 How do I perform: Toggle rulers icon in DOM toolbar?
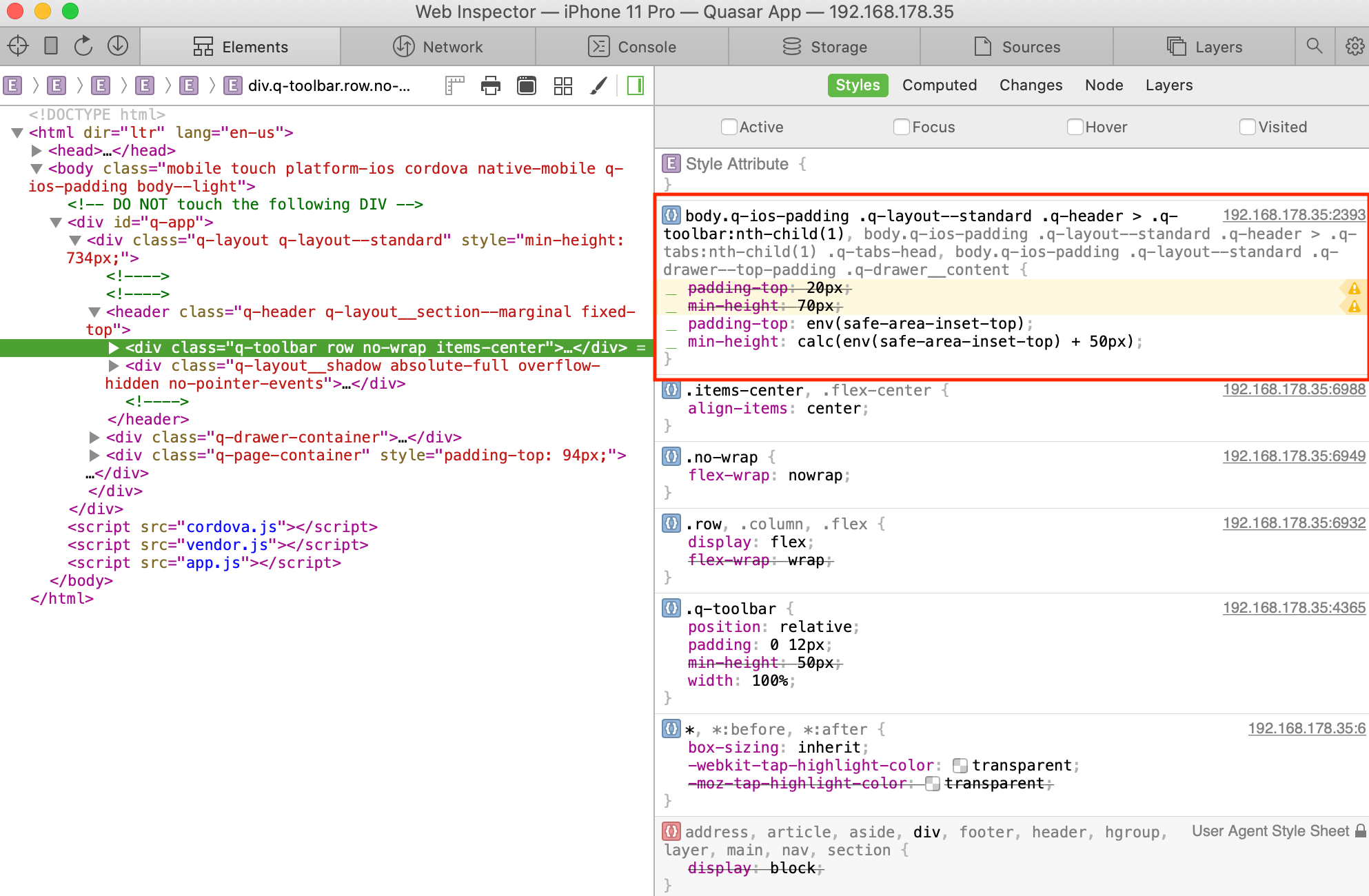[x=455, y=85]
